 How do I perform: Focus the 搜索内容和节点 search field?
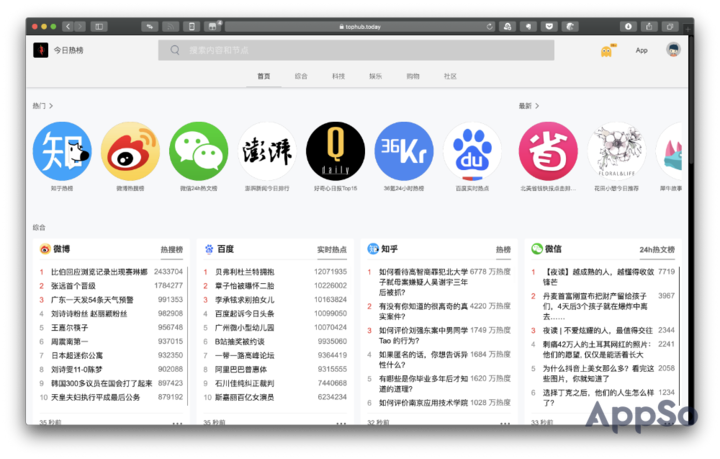click(356, 50)
